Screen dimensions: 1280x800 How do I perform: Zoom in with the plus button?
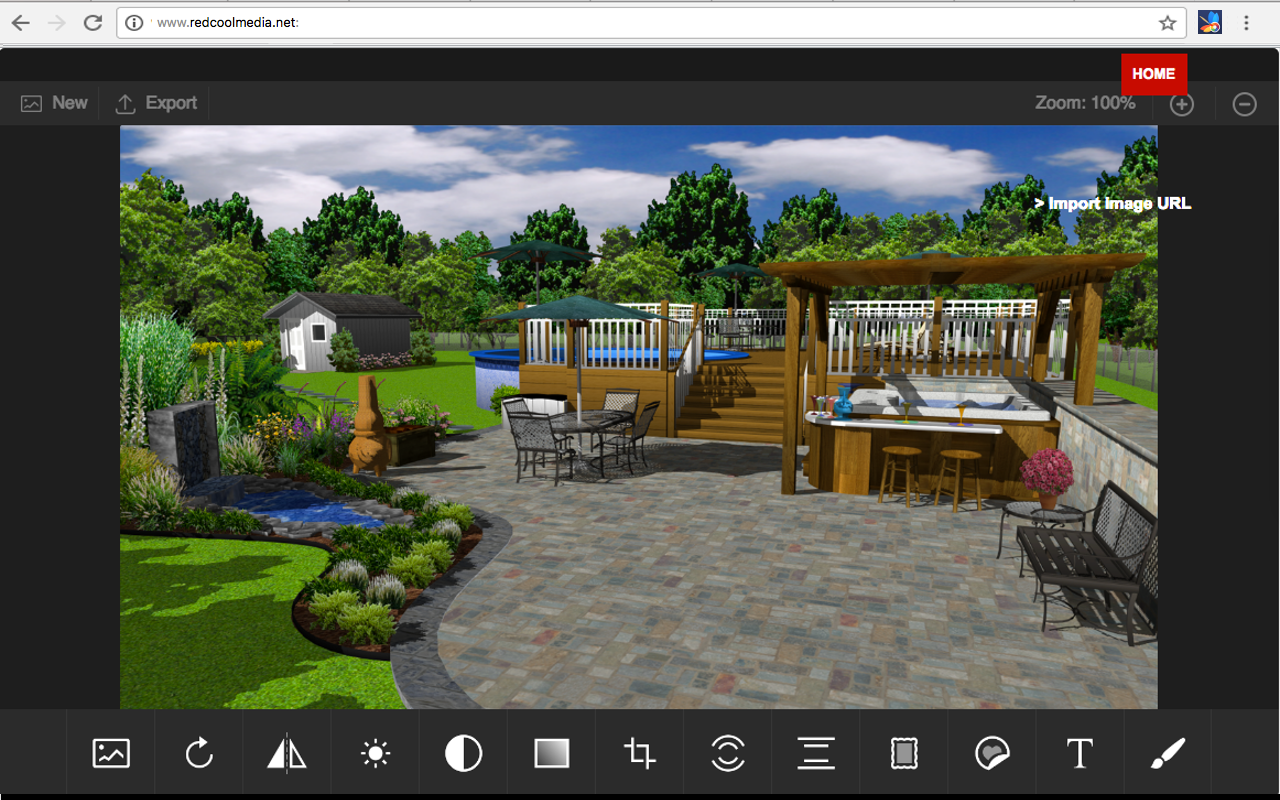point(1182,104)
